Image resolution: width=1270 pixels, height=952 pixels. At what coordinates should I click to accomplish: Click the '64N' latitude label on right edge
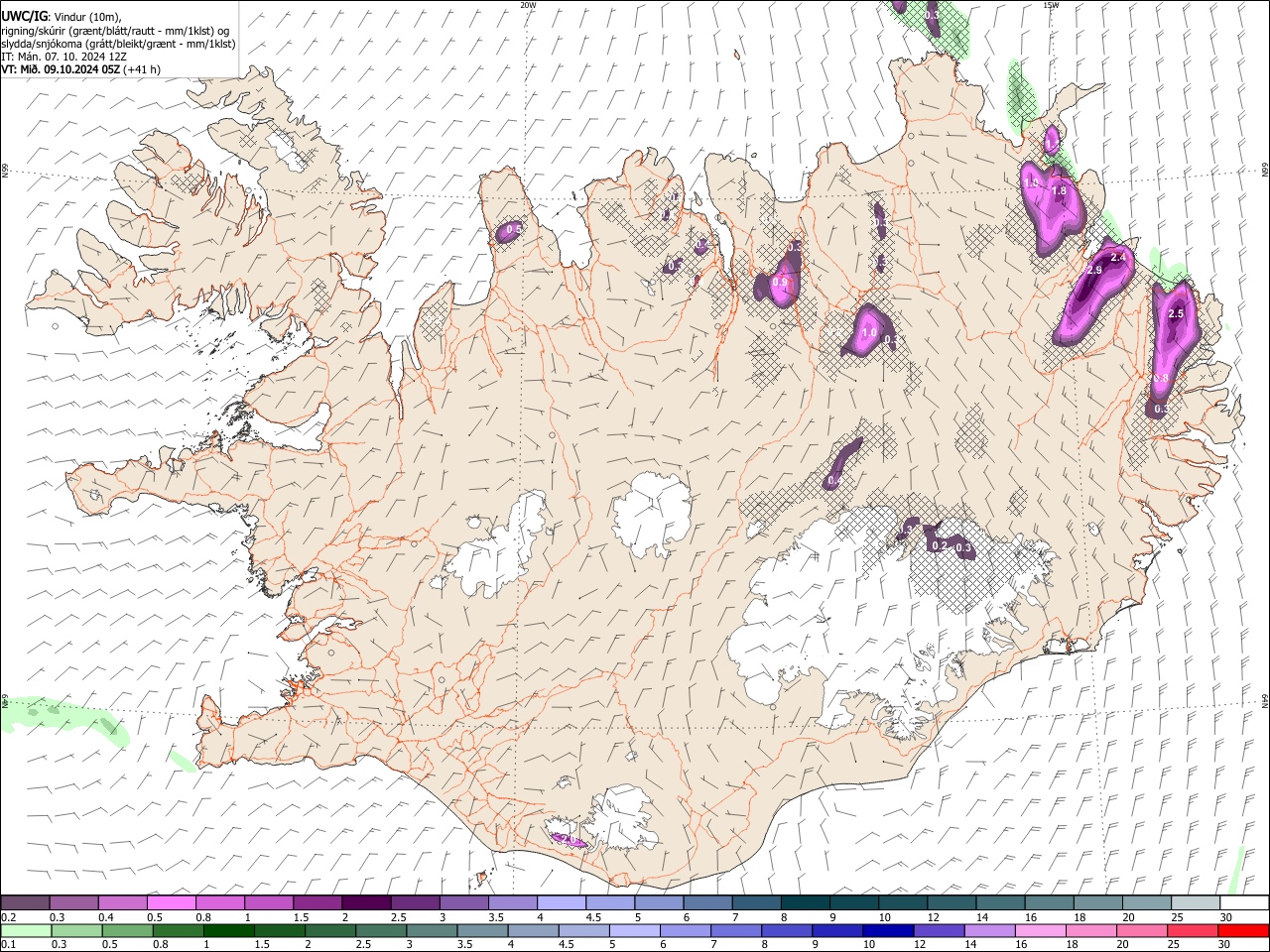click(1265, 700)
